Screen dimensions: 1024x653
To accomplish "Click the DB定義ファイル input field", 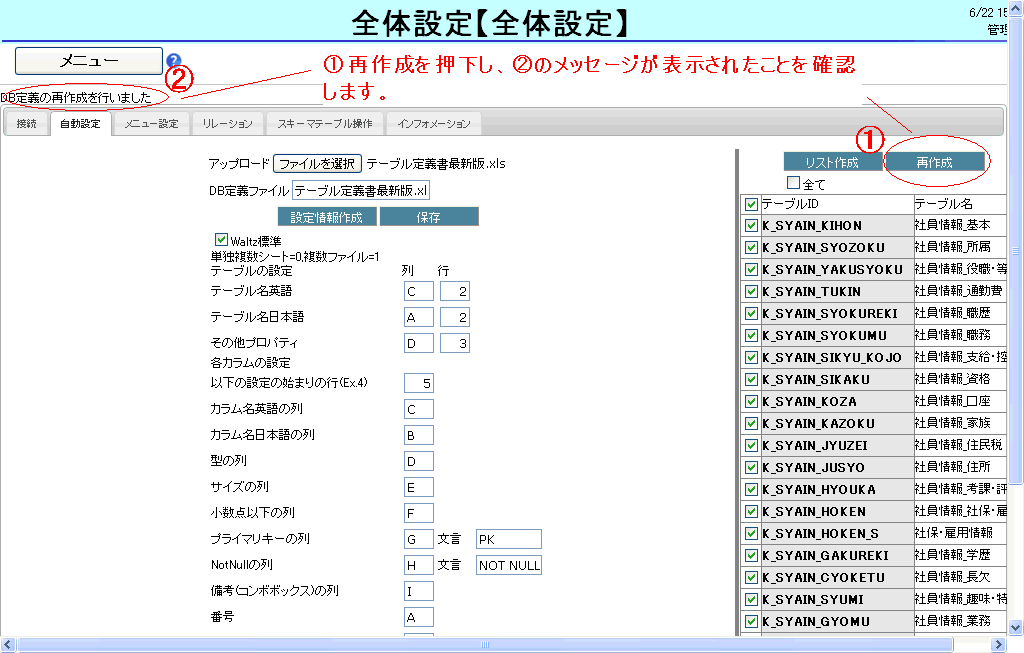I will tap(361, 191).
